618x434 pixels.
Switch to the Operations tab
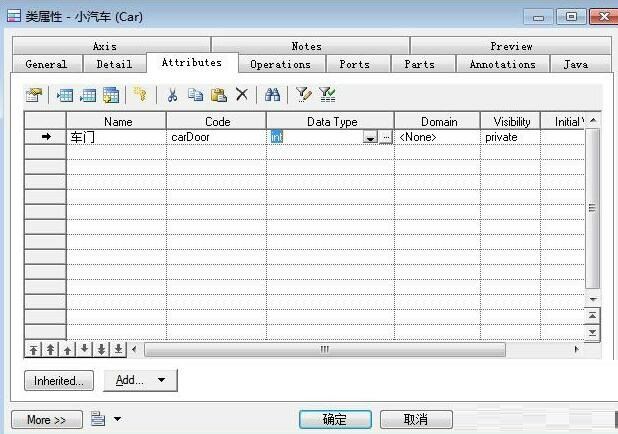point(281,64)
